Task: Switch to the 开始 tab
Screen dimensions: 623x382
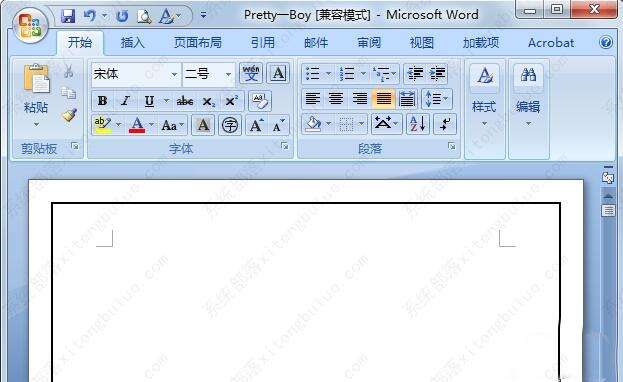Action: coord(79,43)
